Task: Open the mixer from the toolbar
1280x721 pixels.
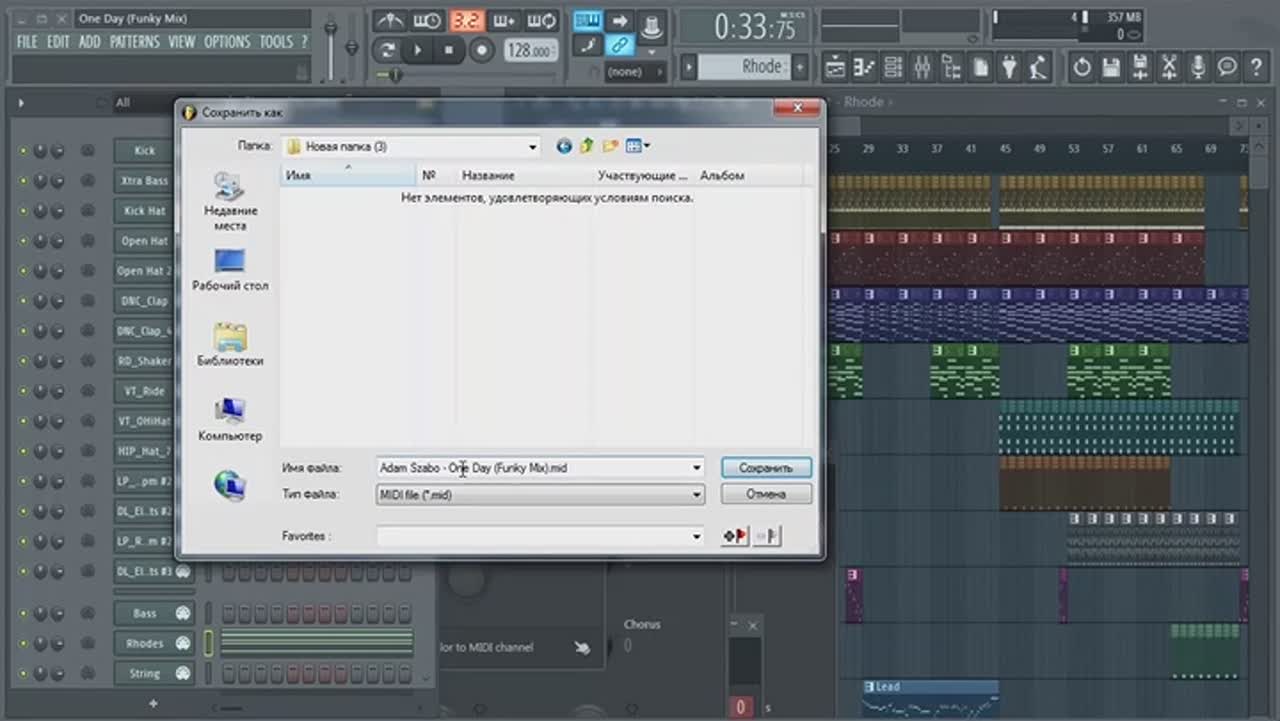Action: (x=922, y=67)
